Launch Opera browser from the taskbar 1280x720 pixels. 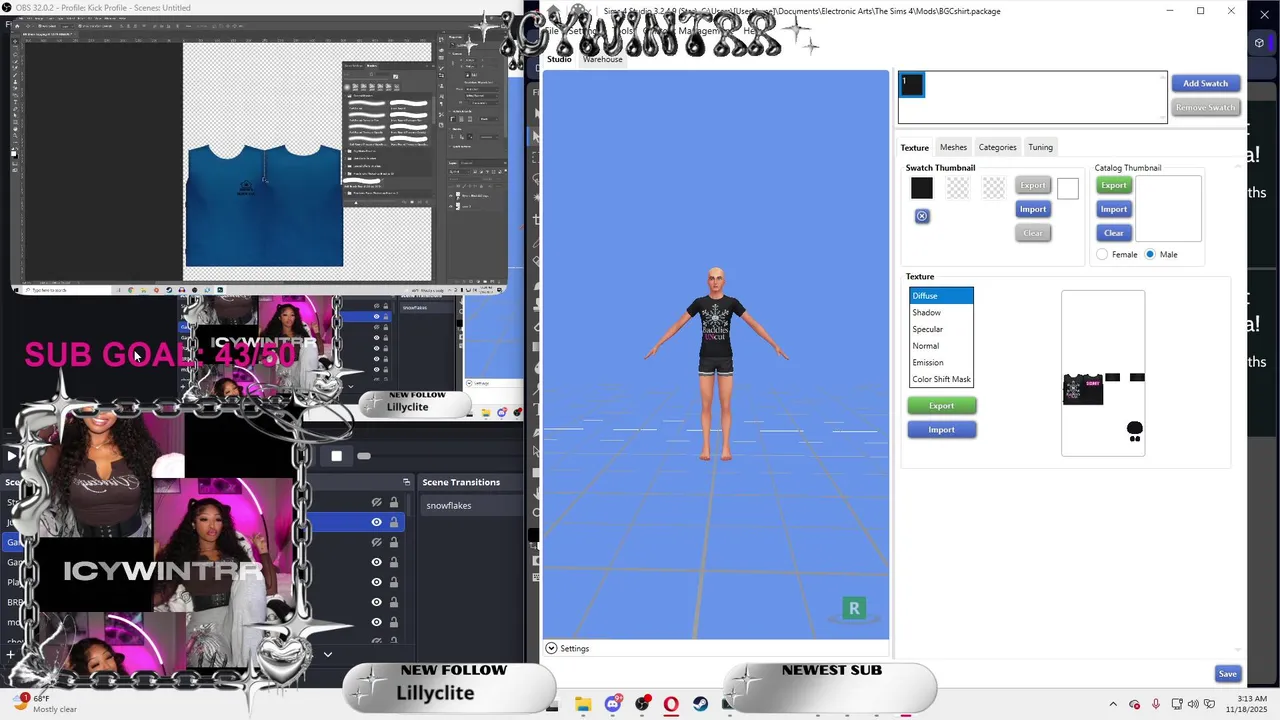tap(671, 704)
